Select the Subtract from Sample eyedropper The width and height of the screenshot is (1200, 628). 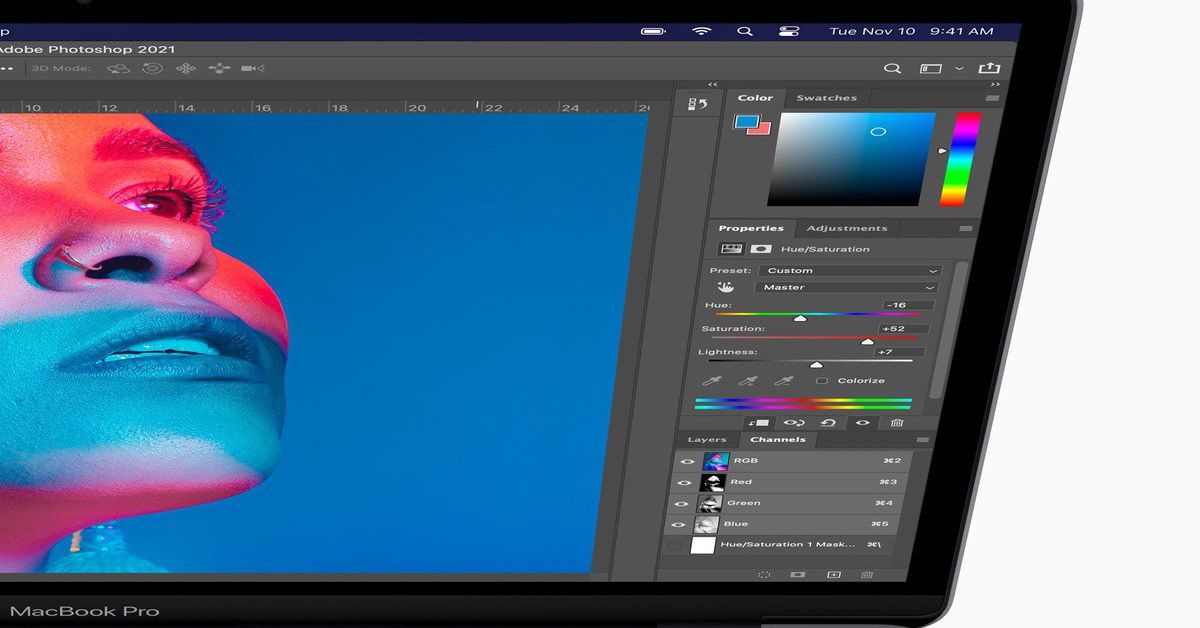[x=784, y=380]
